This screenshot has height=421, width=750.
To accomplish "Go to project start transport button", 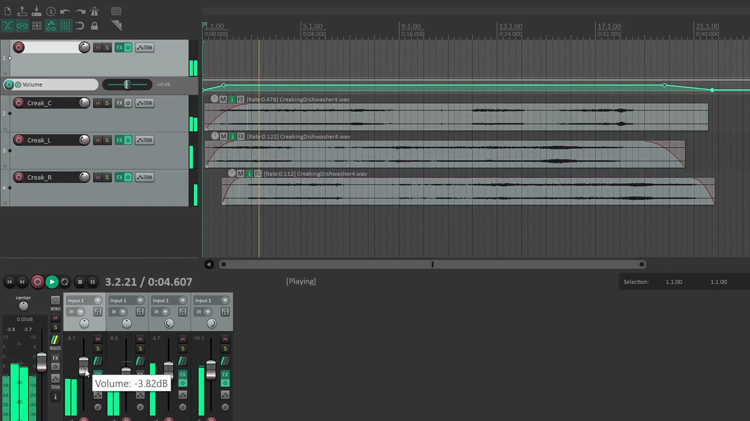I will click(x=10, y=282).
